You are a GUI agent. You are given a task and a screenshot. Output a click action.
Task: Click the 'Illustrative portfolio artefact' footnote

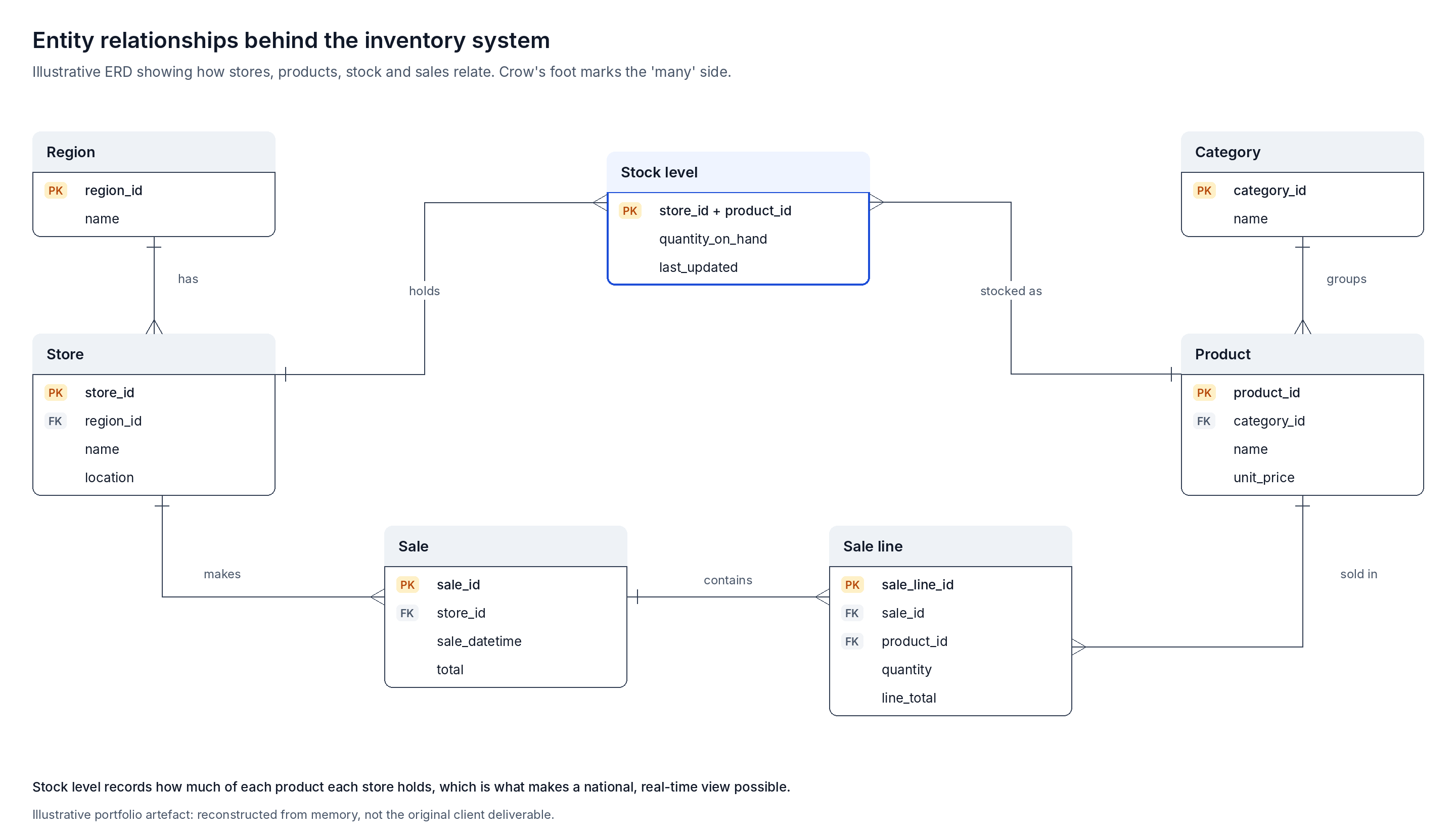[x=293, y=814]
